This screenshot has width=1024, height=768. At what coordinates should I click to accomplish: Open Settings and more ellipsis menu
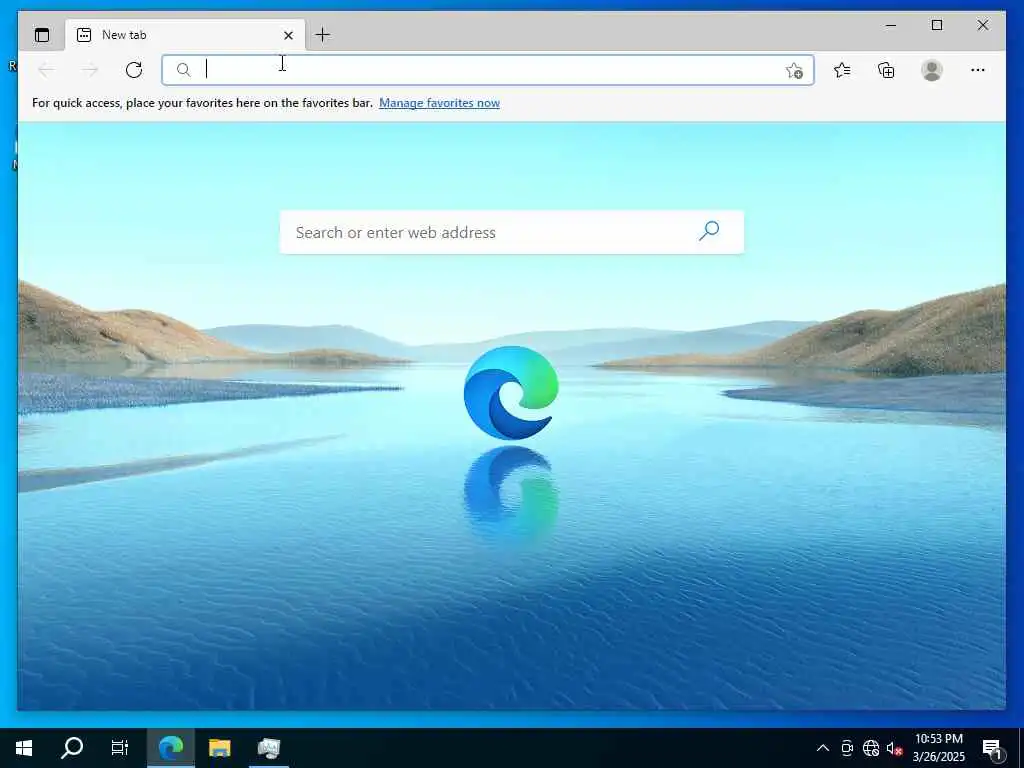(x=978, y=70)
